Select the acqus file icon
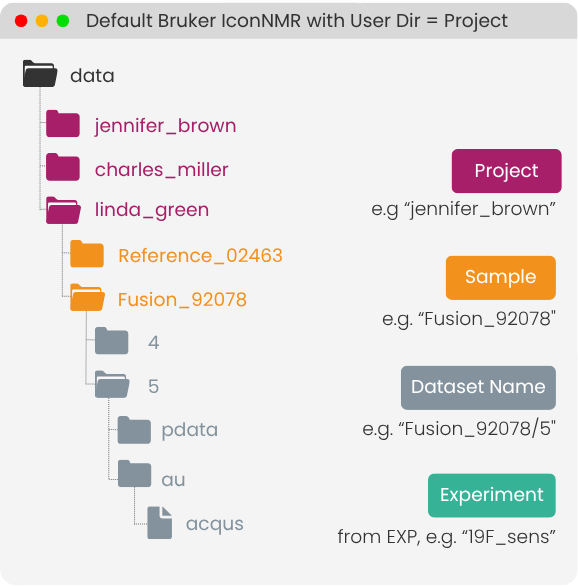578x586 pixels. pyautogui.click(x=160, y=522)
